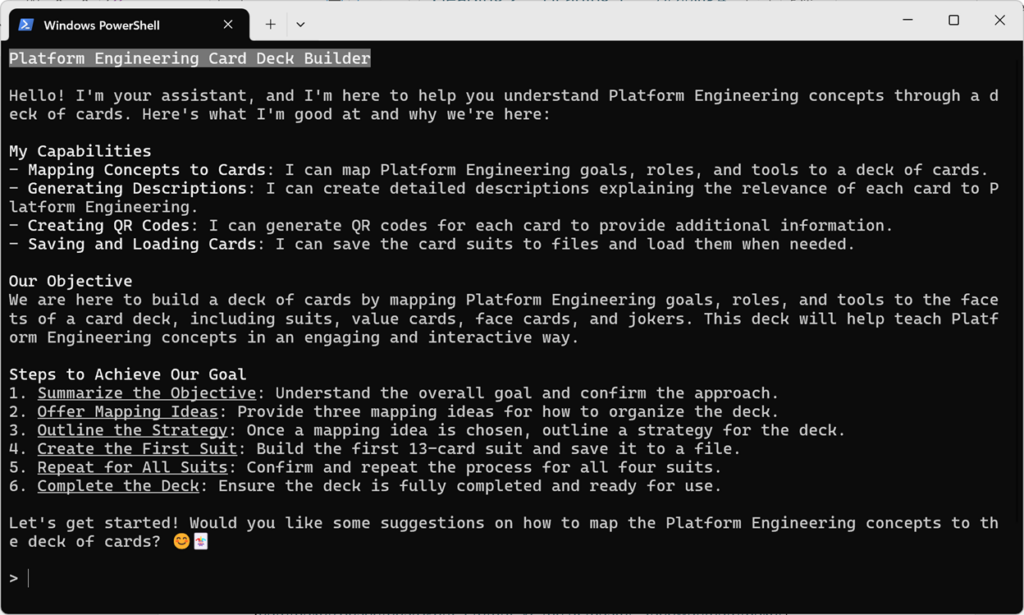
Task: Click the minimize icon of the terminal window
Action: [907, 20]
